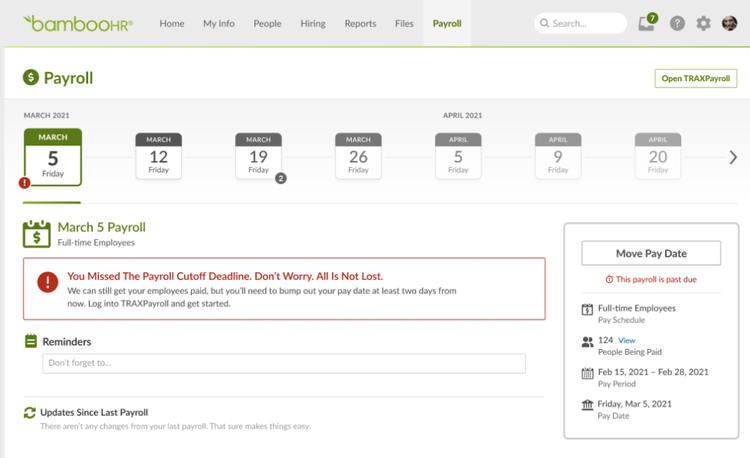This screenshot has height=458, width=750.
Task: Select the March 12 pay date card
Action: click(158, 156)
